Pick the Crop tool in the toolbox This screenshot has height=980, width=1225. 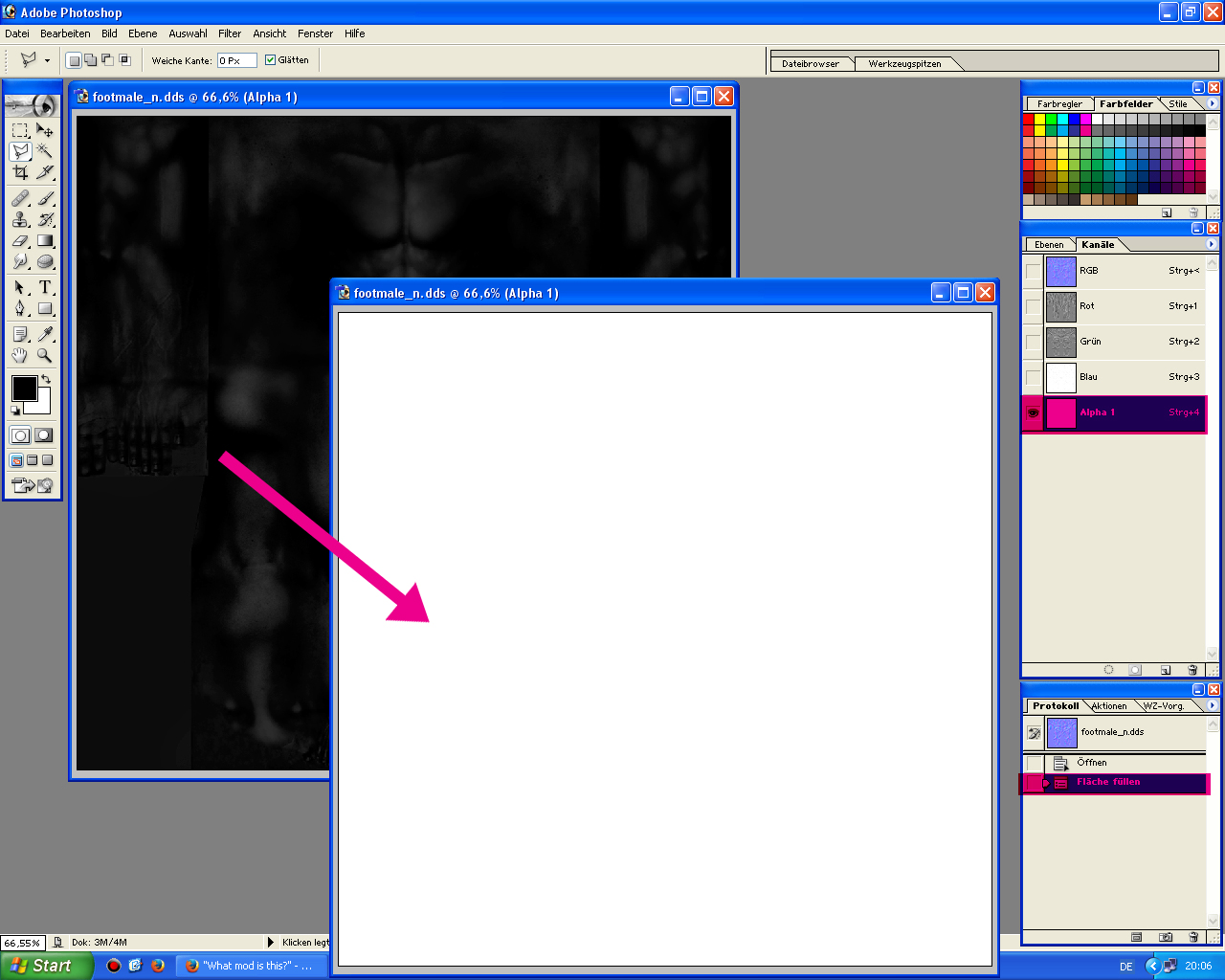(x=20, y=173)
